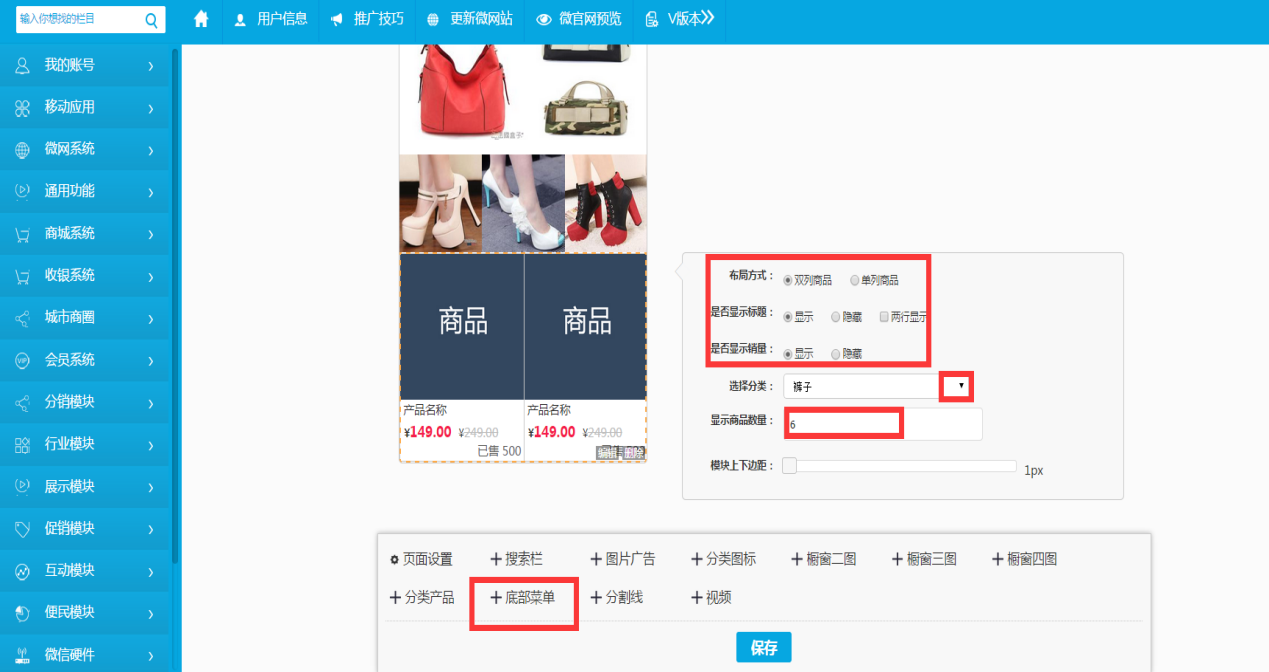This screenshot has height=672, width=1269.
Task: Click the 我的账号 user icon
Action: 22,66
